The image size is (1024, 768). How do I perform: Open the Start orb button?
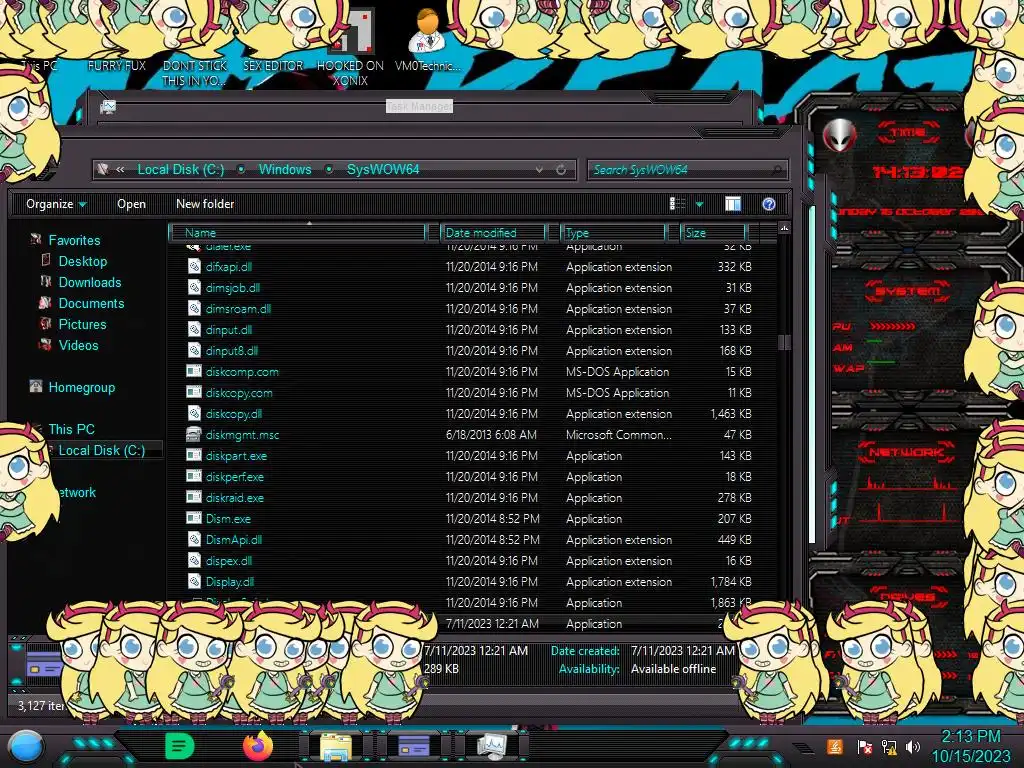point(25,747)
